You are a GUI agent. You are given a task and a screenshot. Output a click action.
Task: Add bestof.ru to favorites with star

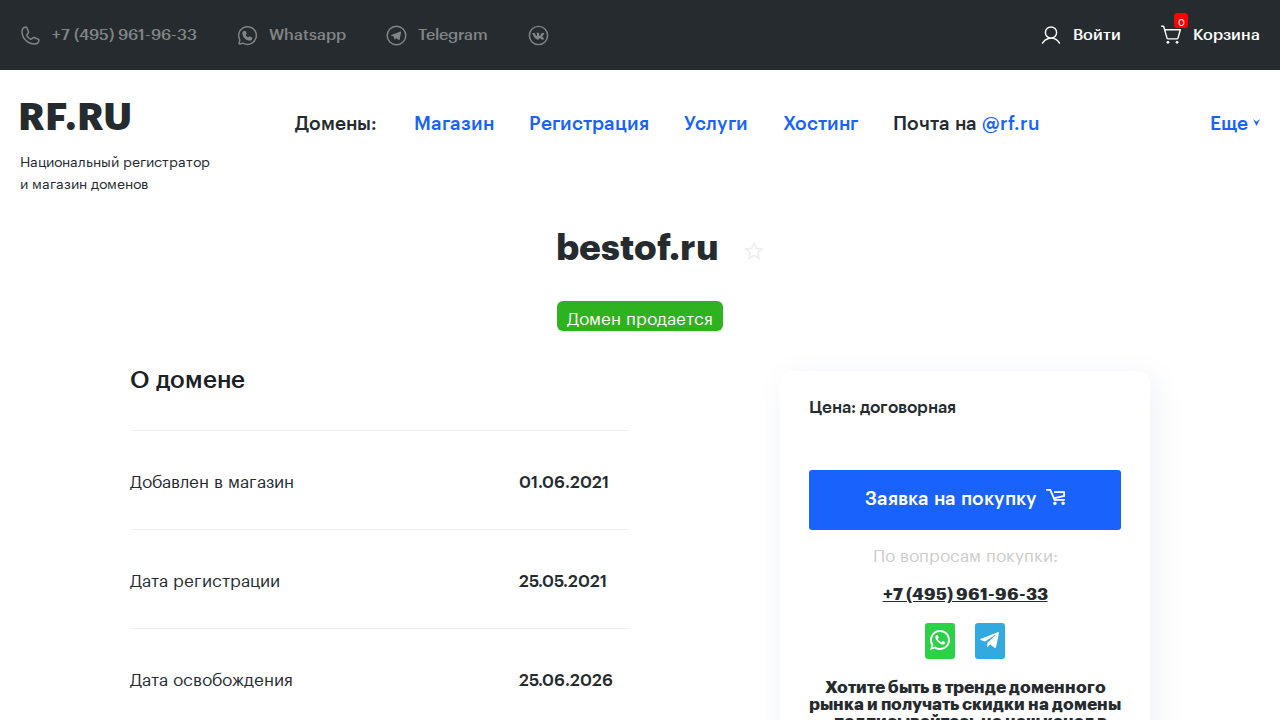pos(754,251)
